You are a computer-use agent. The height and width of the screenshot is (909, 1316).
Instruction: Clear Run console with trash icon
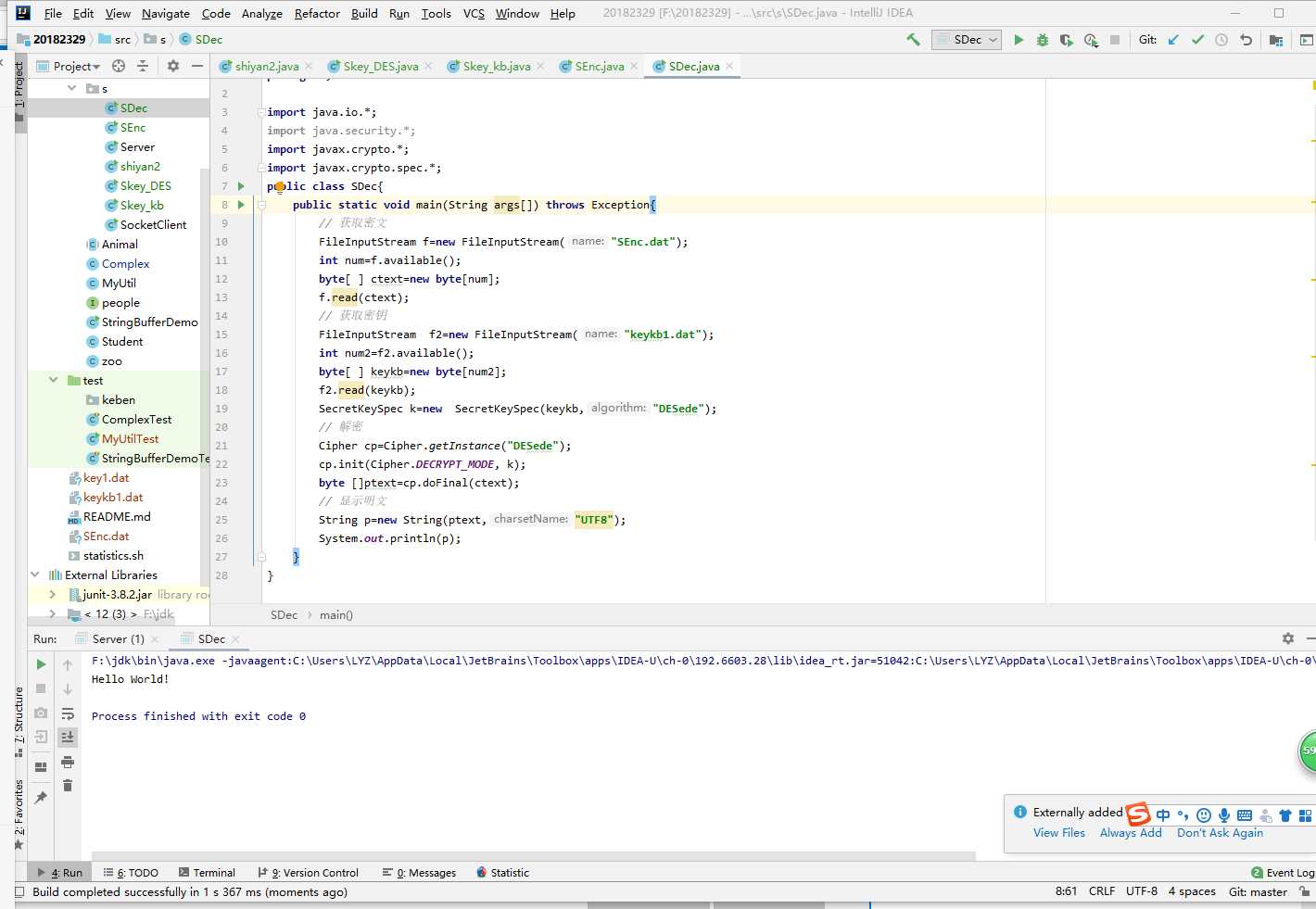pyautogui.click(x=68, y=786)
